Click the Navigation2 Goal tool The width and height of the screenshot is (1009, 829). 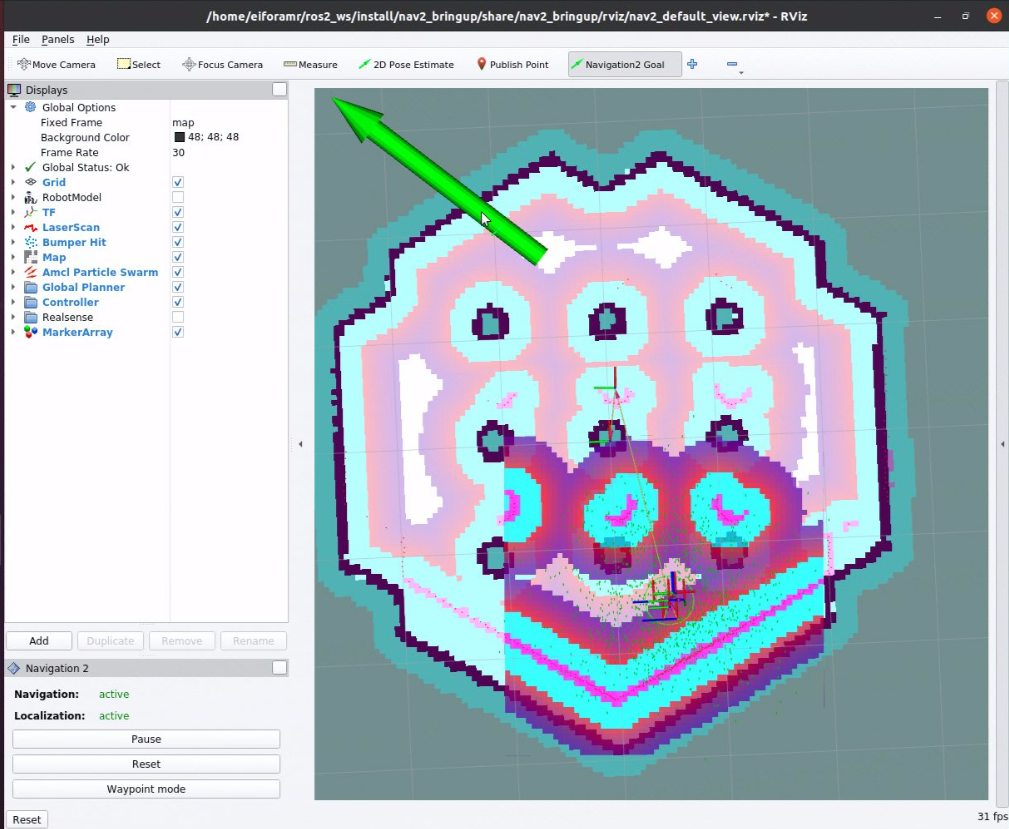[x=624, y=64]
